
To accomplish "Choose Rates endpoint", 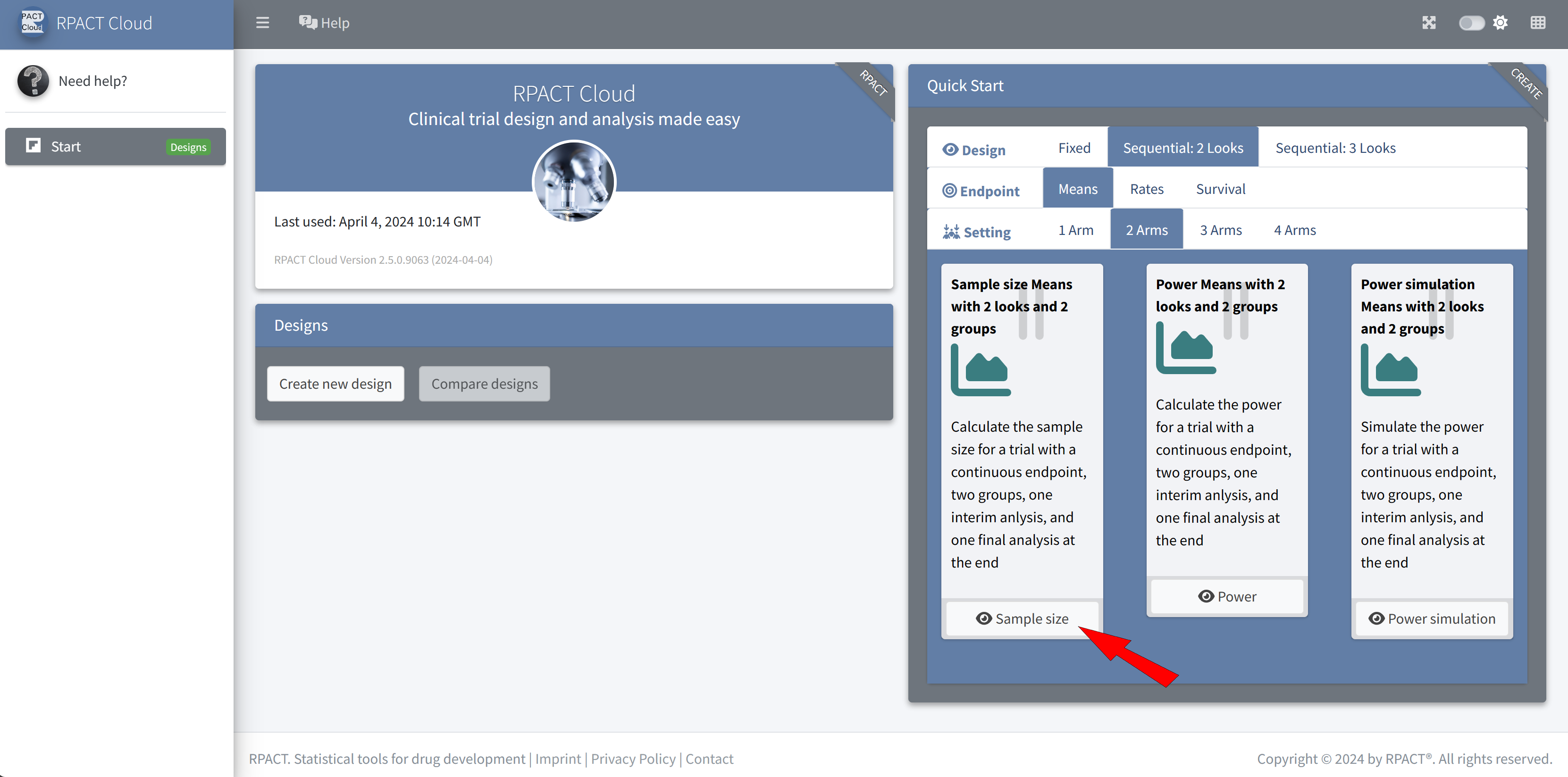I will coord(1146,189).
